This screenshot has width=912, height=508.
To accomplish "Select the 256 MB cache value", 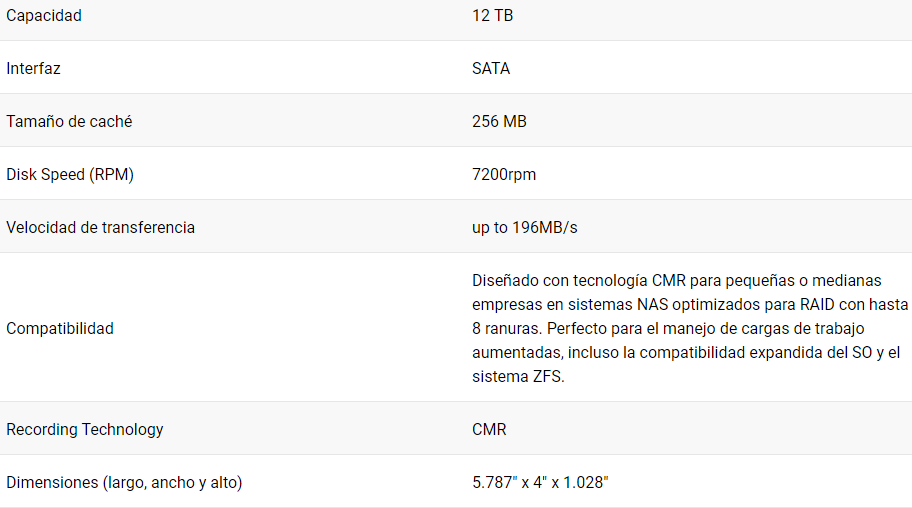I will [499, 122].
